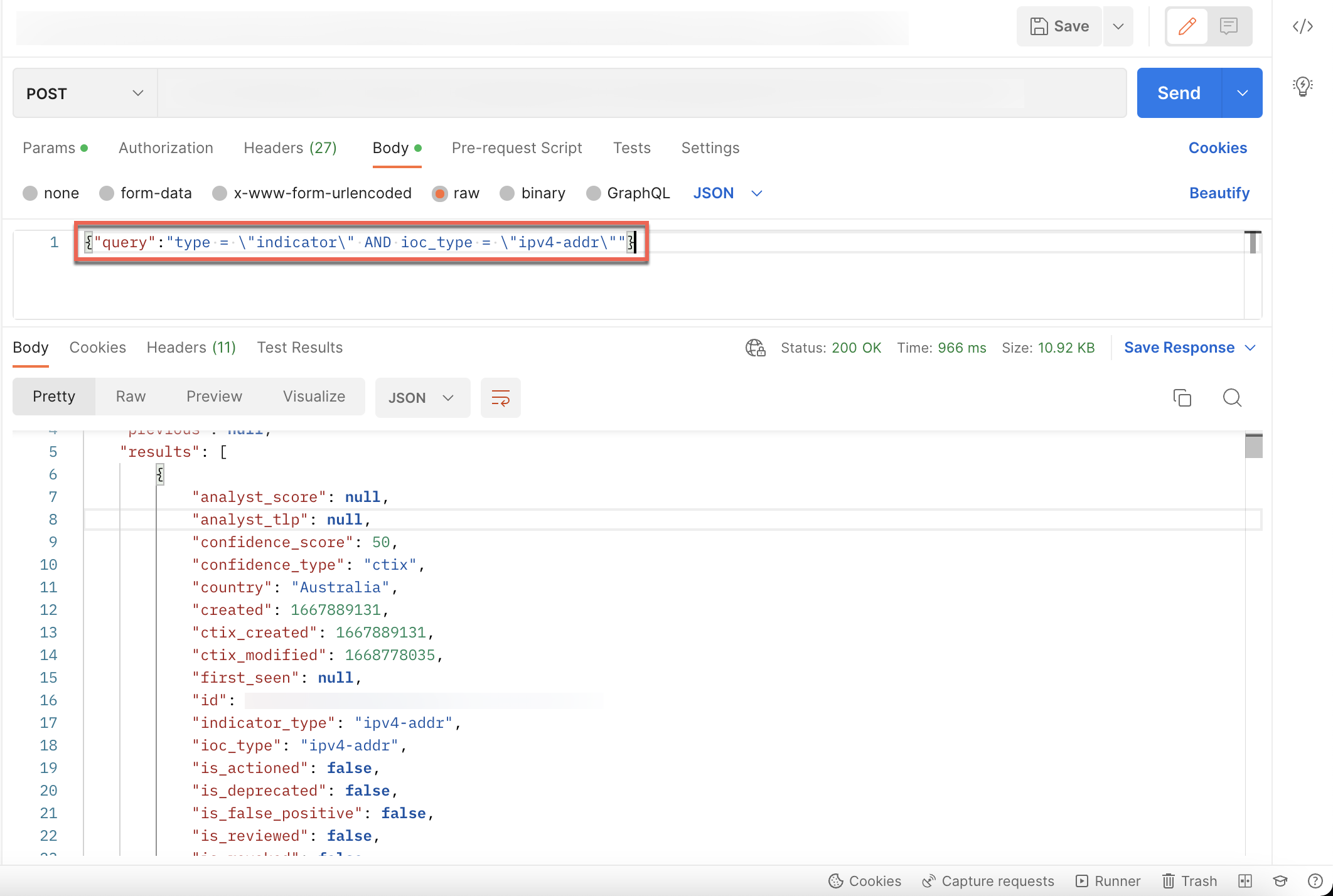The height and width of the screenshot is (896, 1333).
Task: Open the Test Results tab
Action: (x=299, y=348)
